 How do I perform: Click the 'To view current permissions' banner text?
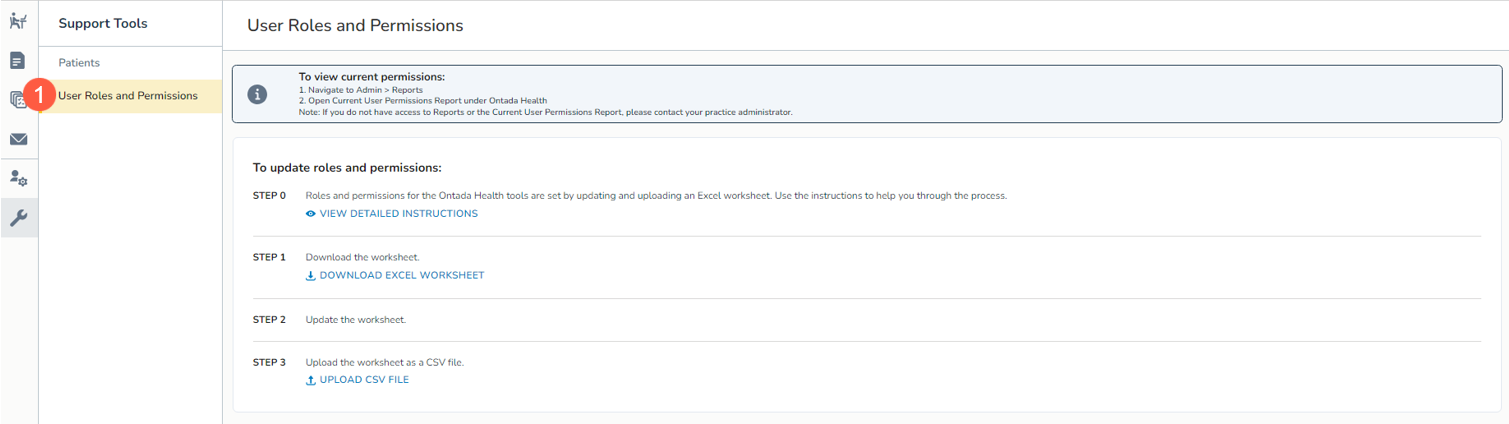coord(371,77)
